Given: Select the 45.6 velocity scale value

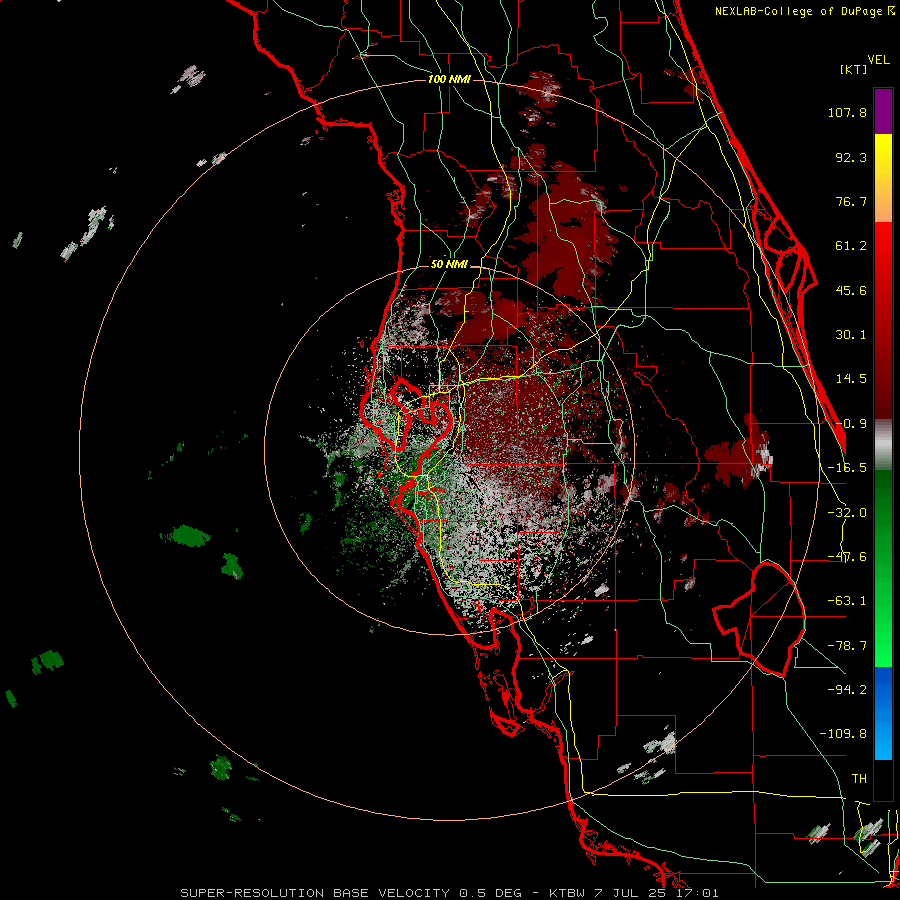Looking at the screenshot, I should tap(851, 290).
